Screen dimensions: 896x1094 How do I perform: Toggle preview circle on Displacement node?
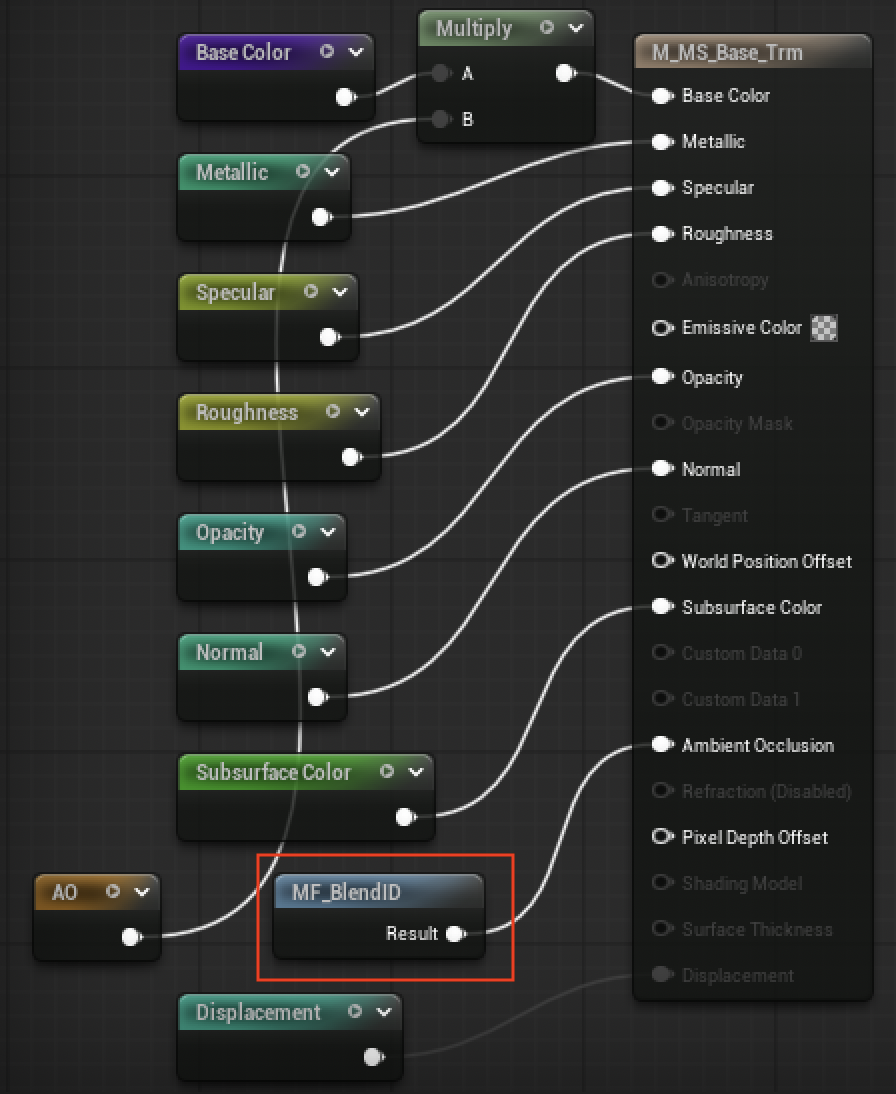(x=355, y=1011)
